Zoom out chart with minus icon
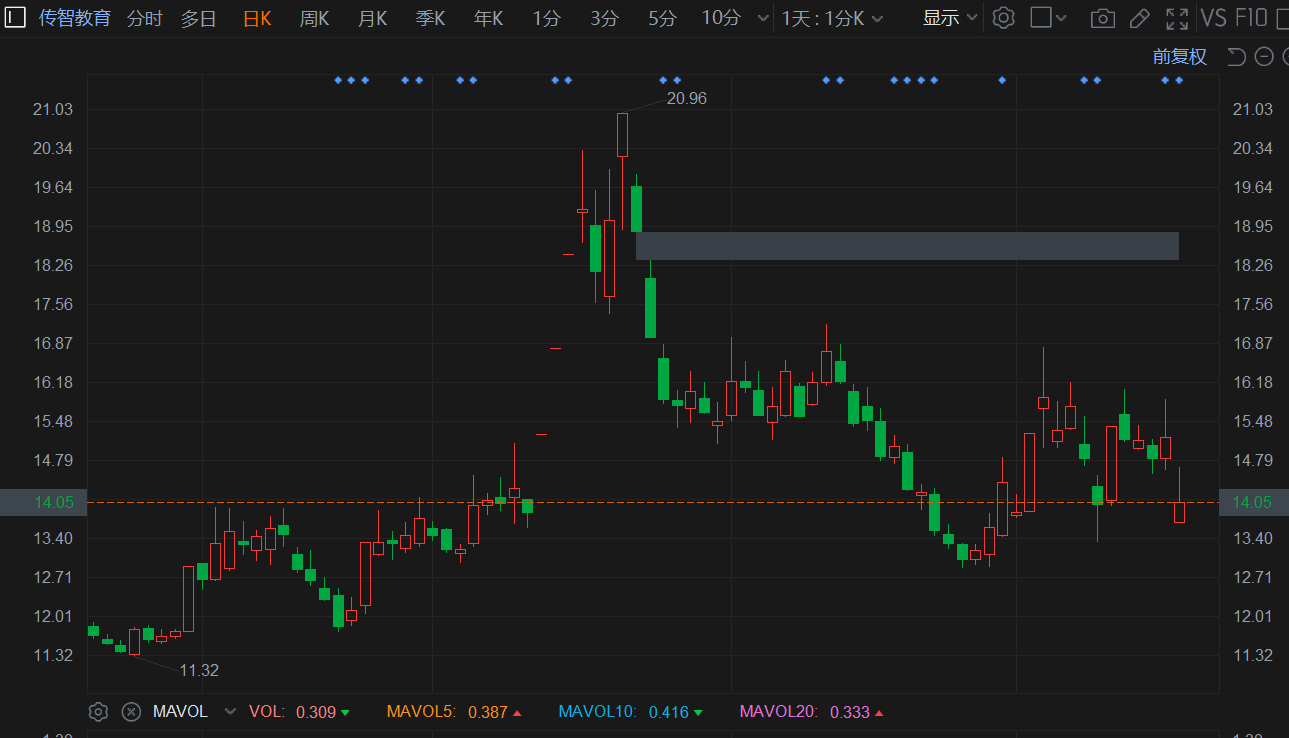This screenshot has height=738, width=1289. [x=1263, y=57]
